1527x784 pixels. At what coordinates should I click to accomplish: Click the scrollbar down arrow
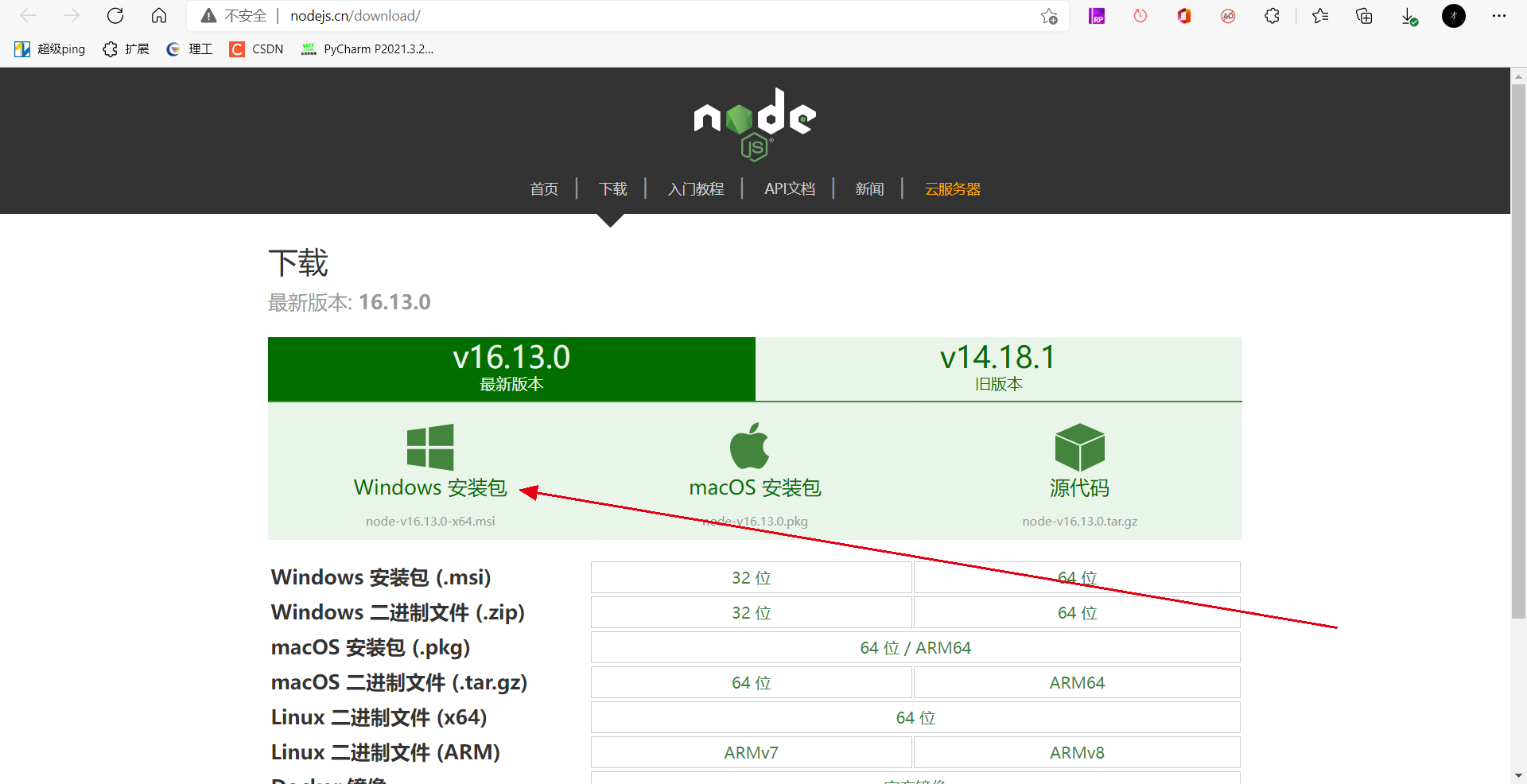pos(1518,775)
